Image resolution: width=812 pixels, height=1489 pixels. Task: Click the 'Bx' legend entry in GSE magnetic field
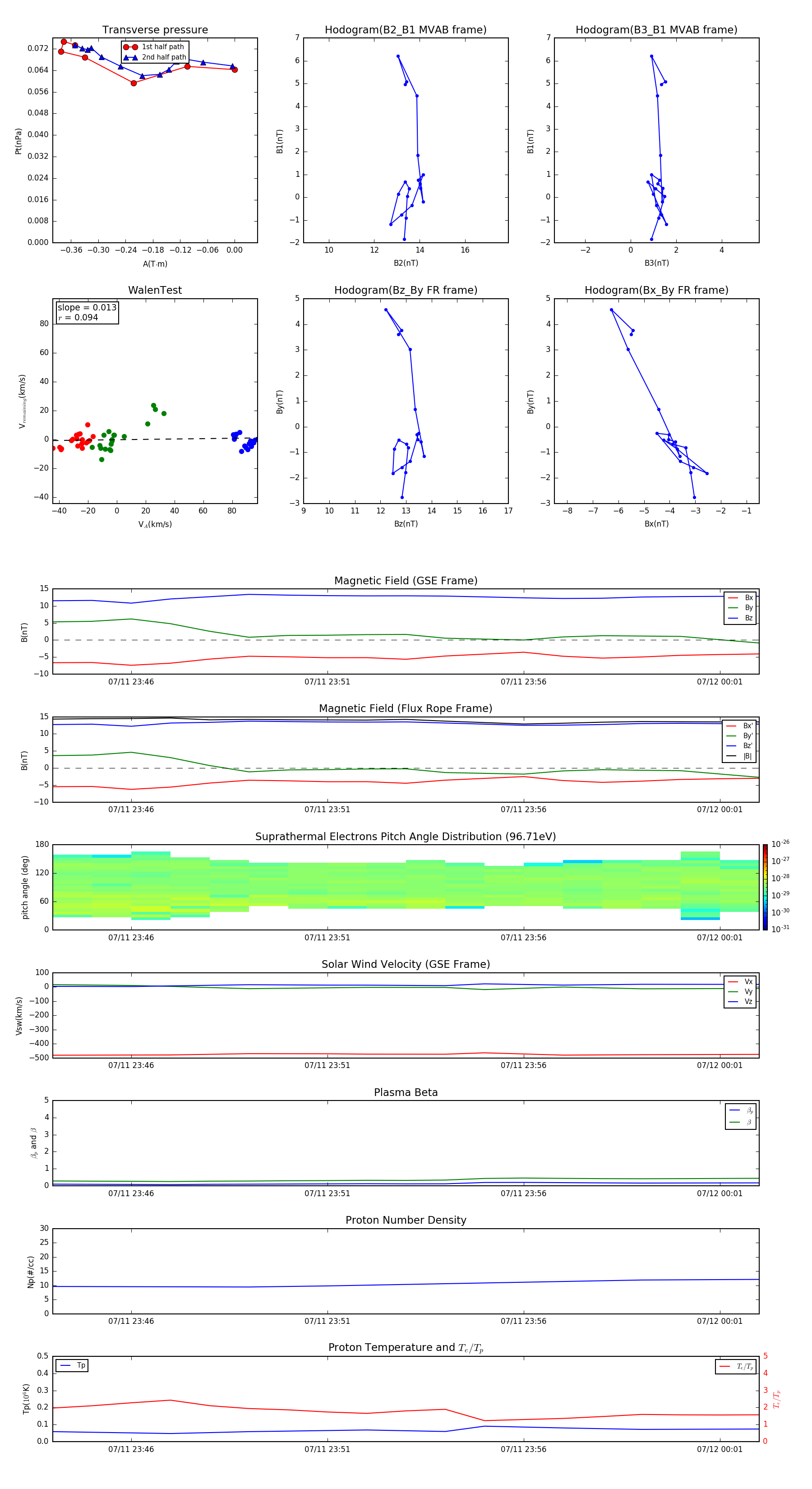tap(740, 598)
